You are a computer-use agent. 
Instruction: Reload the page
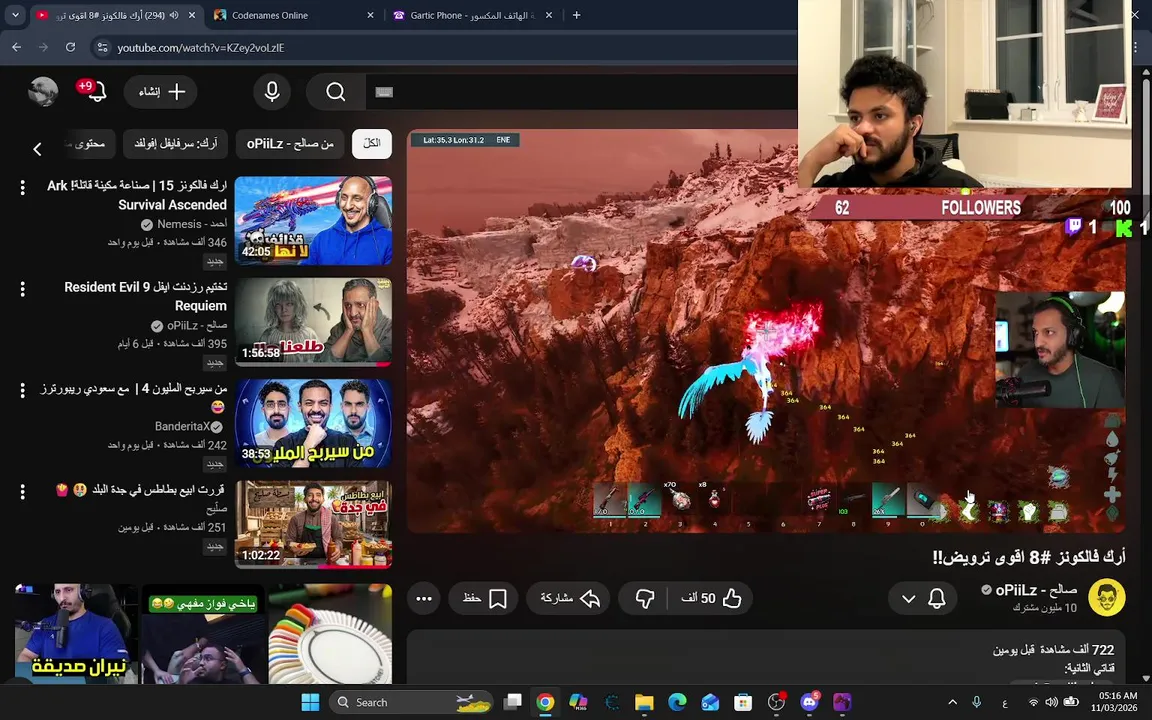pos(71,47)
